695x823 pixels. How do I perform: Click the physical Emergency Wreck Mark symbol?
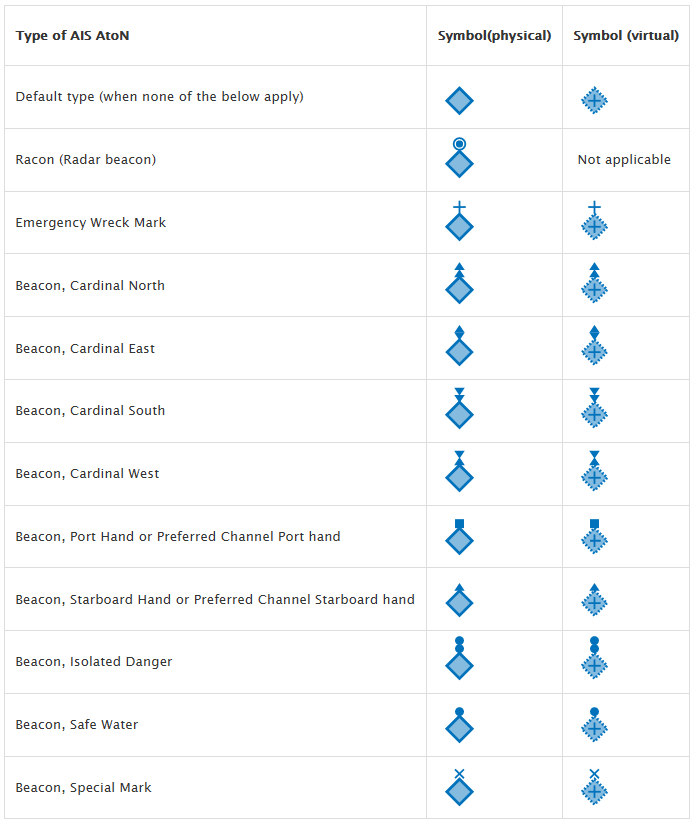[x=459, y=220]
